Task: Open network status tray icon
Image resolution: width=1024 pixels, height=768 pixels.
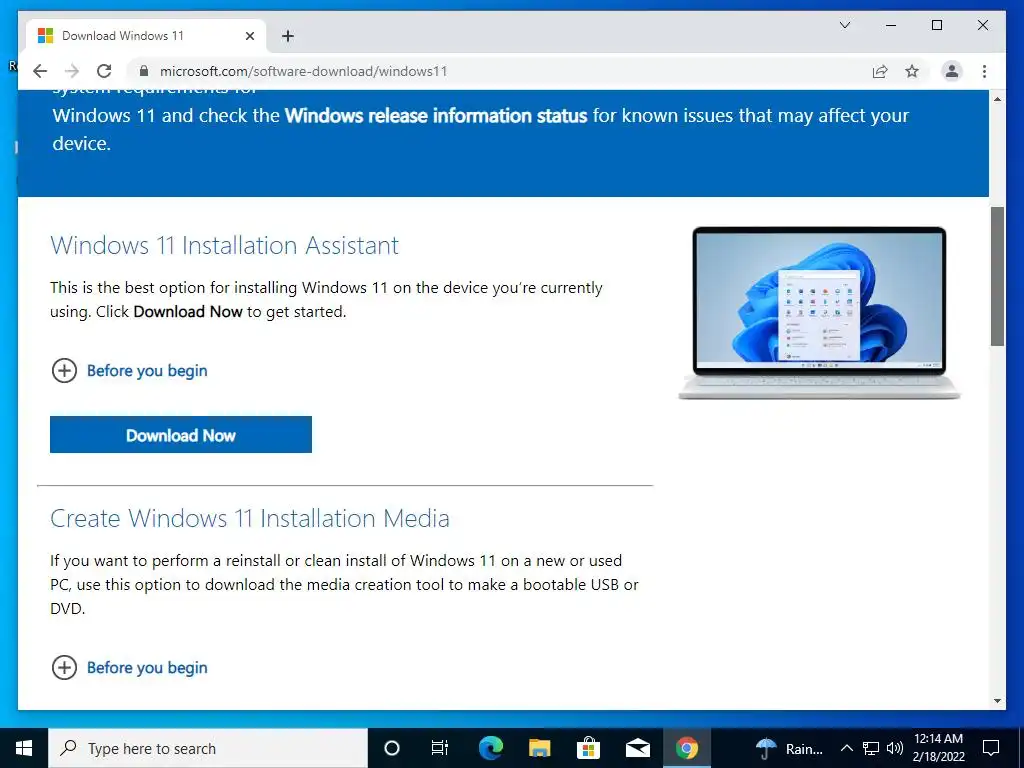Action: 871,748
